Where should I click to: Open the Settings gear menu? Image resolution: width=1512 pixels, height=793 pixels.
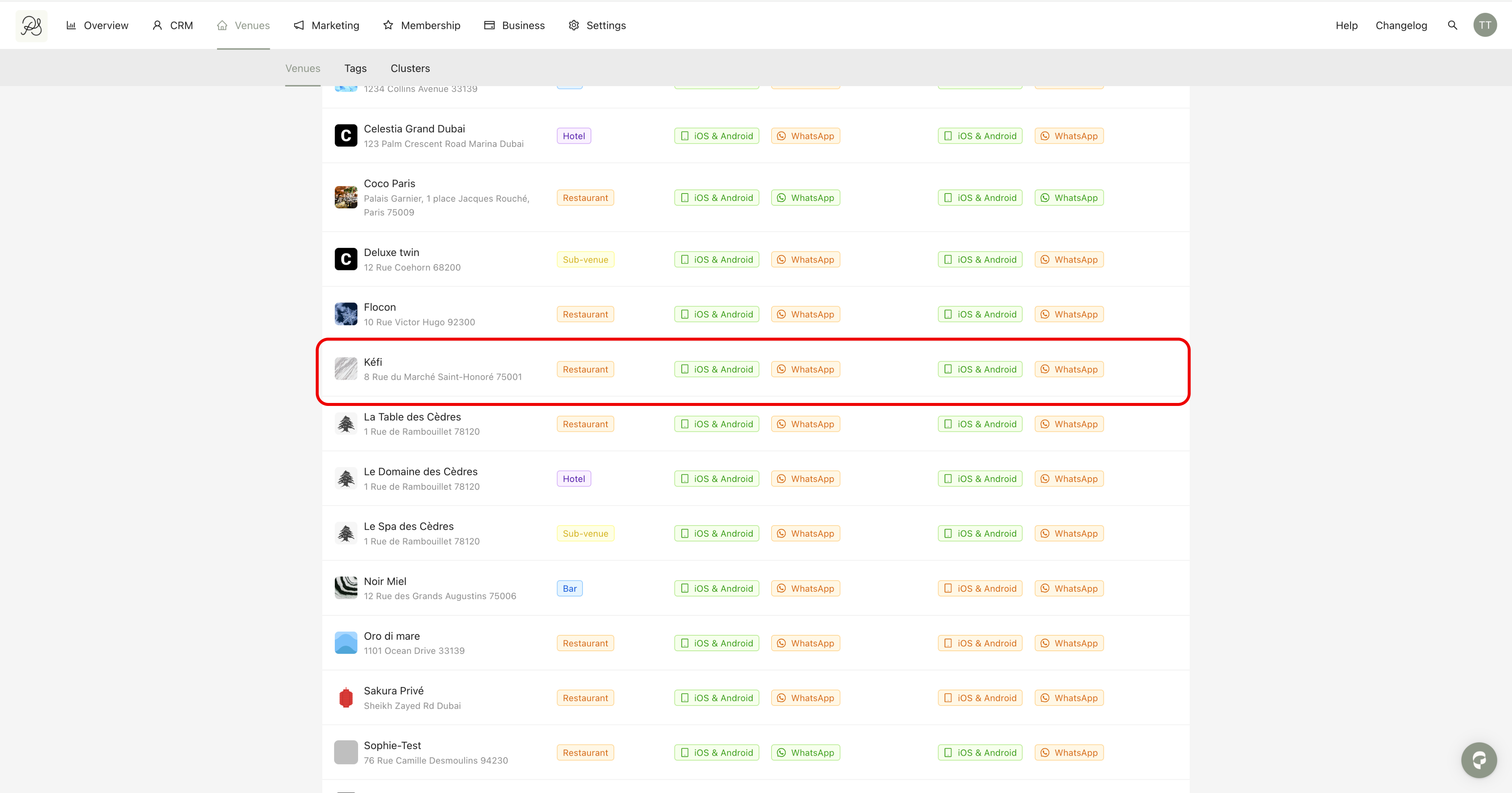597,25
